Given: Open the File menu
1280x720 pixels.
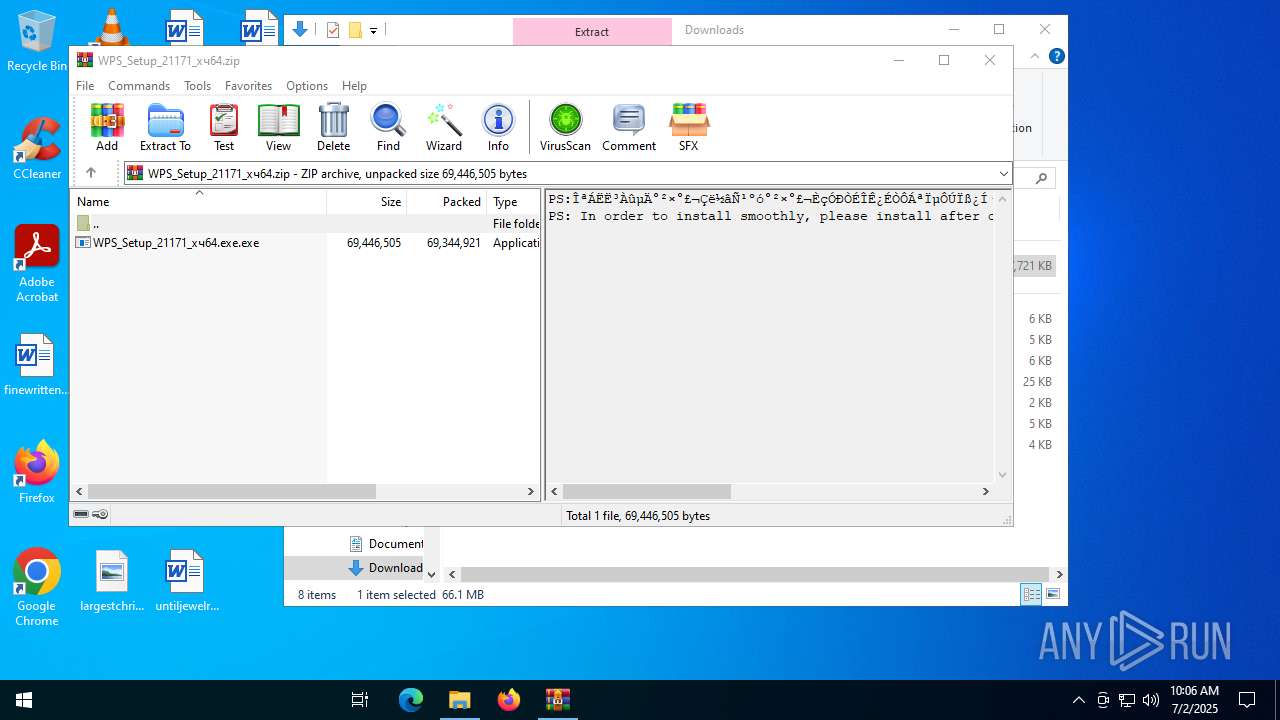Looking at the screenshot, I should (85, 86).
